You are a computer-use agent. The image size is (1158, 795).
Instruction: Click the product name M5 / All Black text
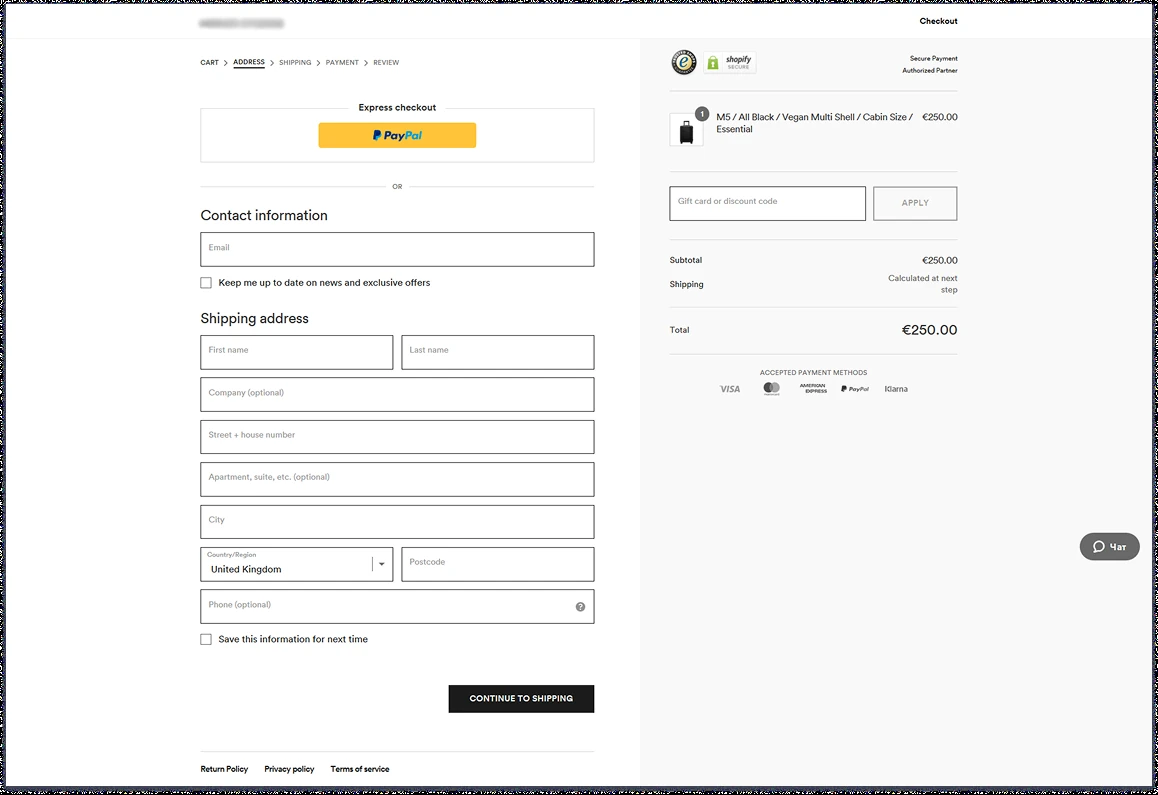pyautogui.click(x=815, y=123)
